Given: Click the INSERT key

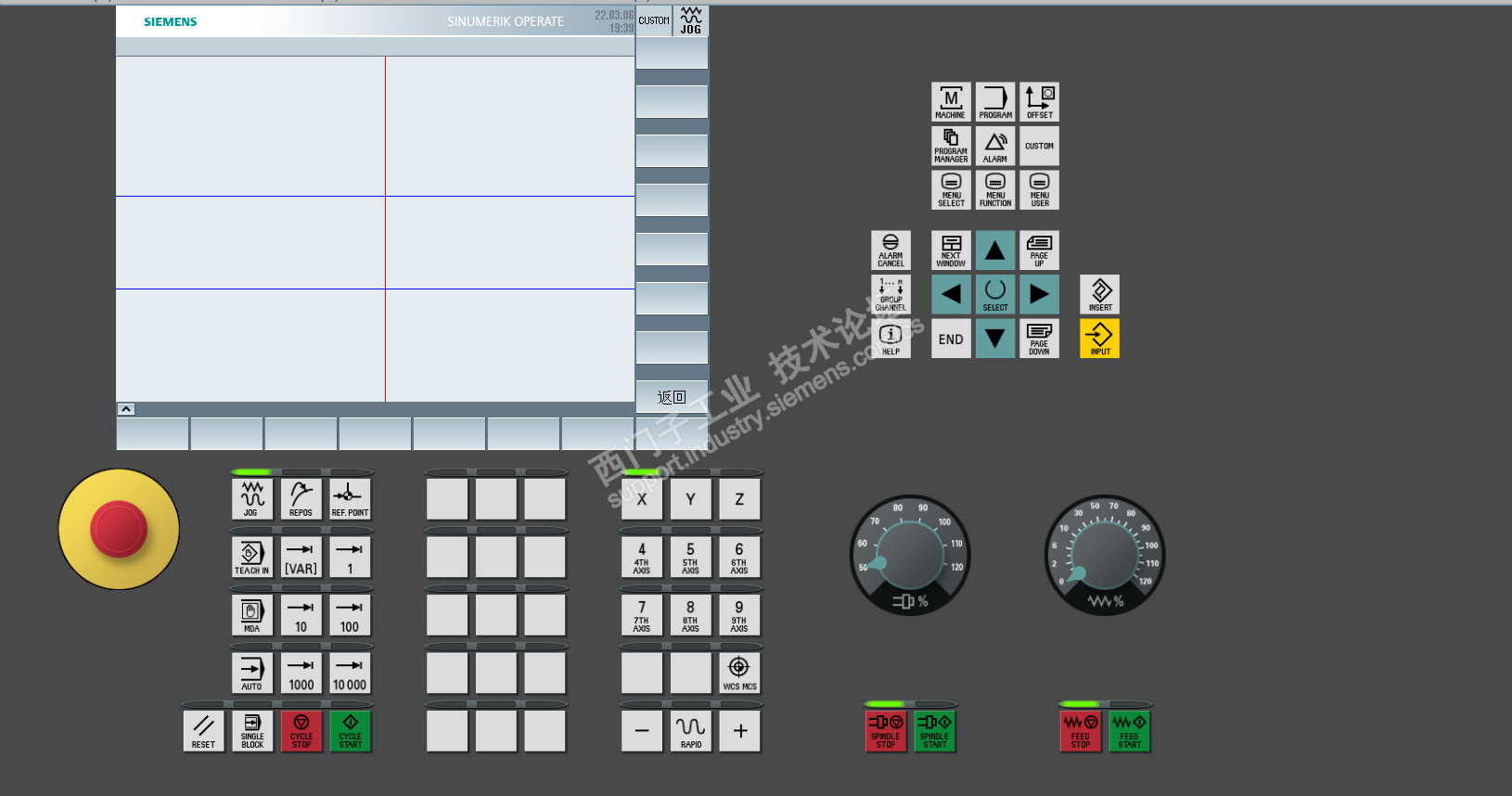Looking at the screenshot, I should 1100,295.
